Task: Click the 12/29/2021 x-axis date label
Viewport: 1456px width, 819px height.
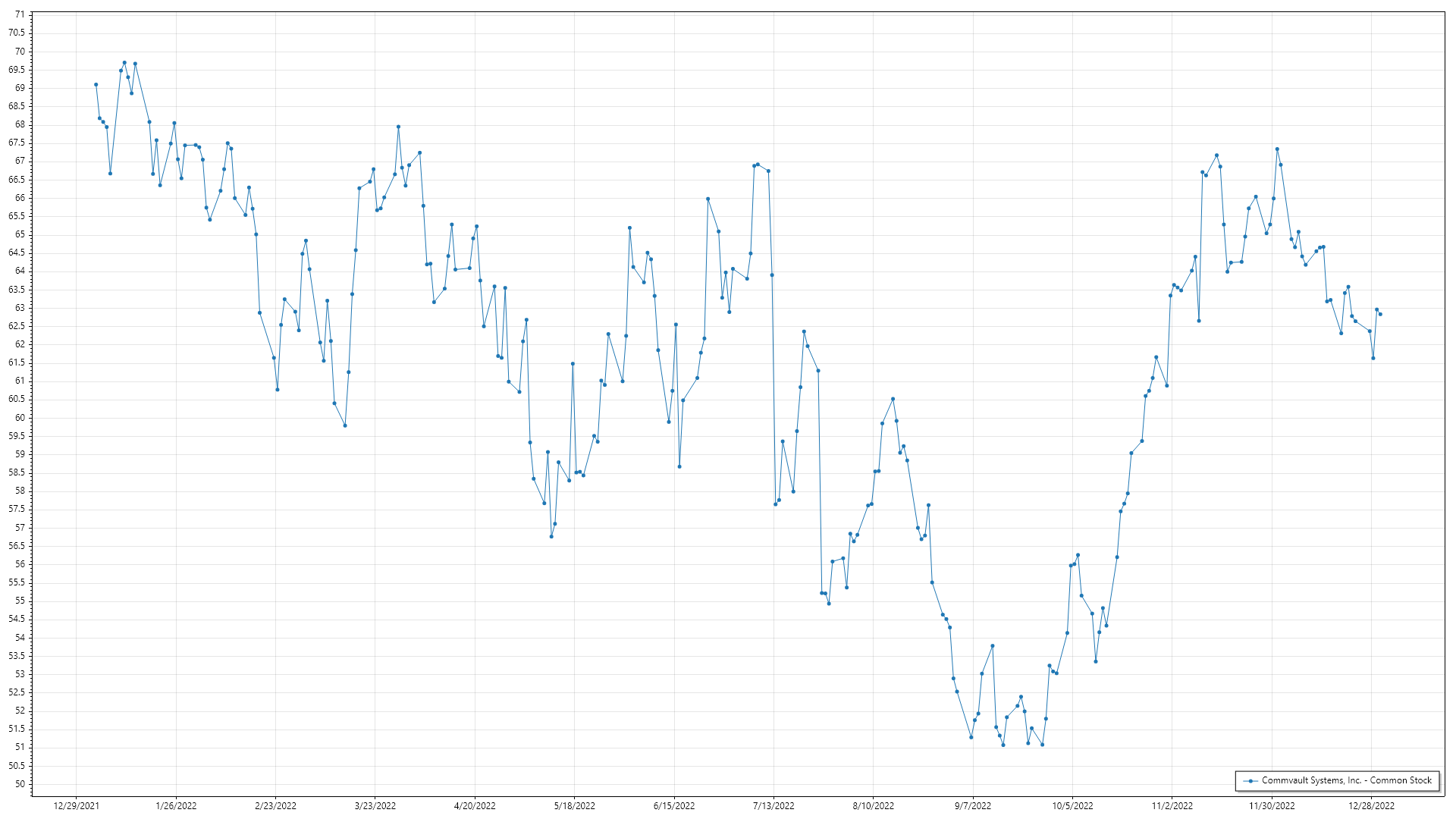Action: click(x=77, y=805)
